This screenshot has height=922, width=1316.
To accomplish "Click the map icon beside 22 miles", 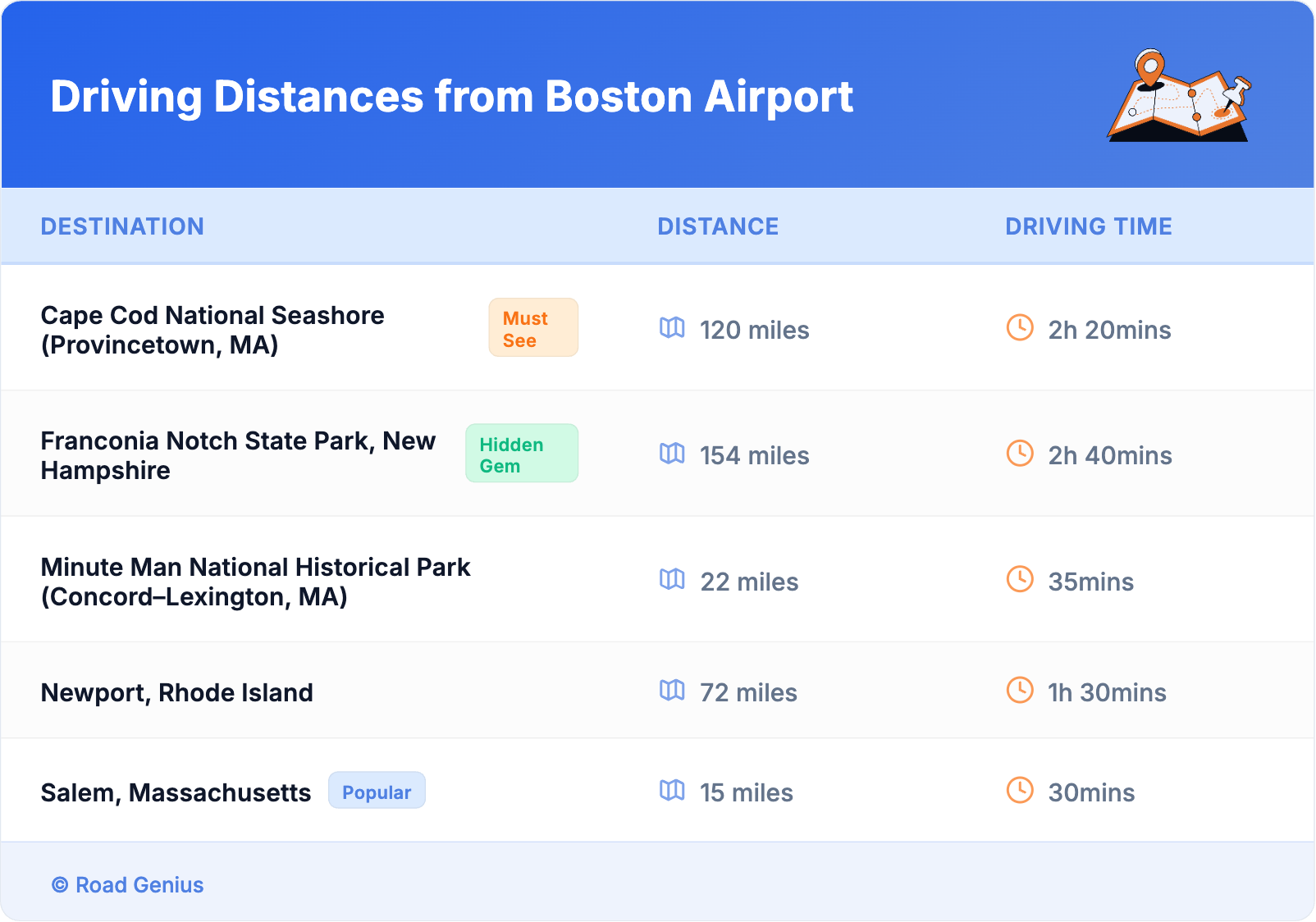I will coord(672,580).
